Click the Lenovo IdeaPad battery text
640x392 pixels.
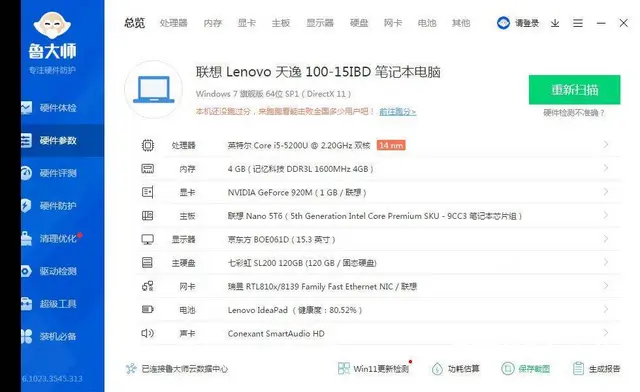click(295, 310)
